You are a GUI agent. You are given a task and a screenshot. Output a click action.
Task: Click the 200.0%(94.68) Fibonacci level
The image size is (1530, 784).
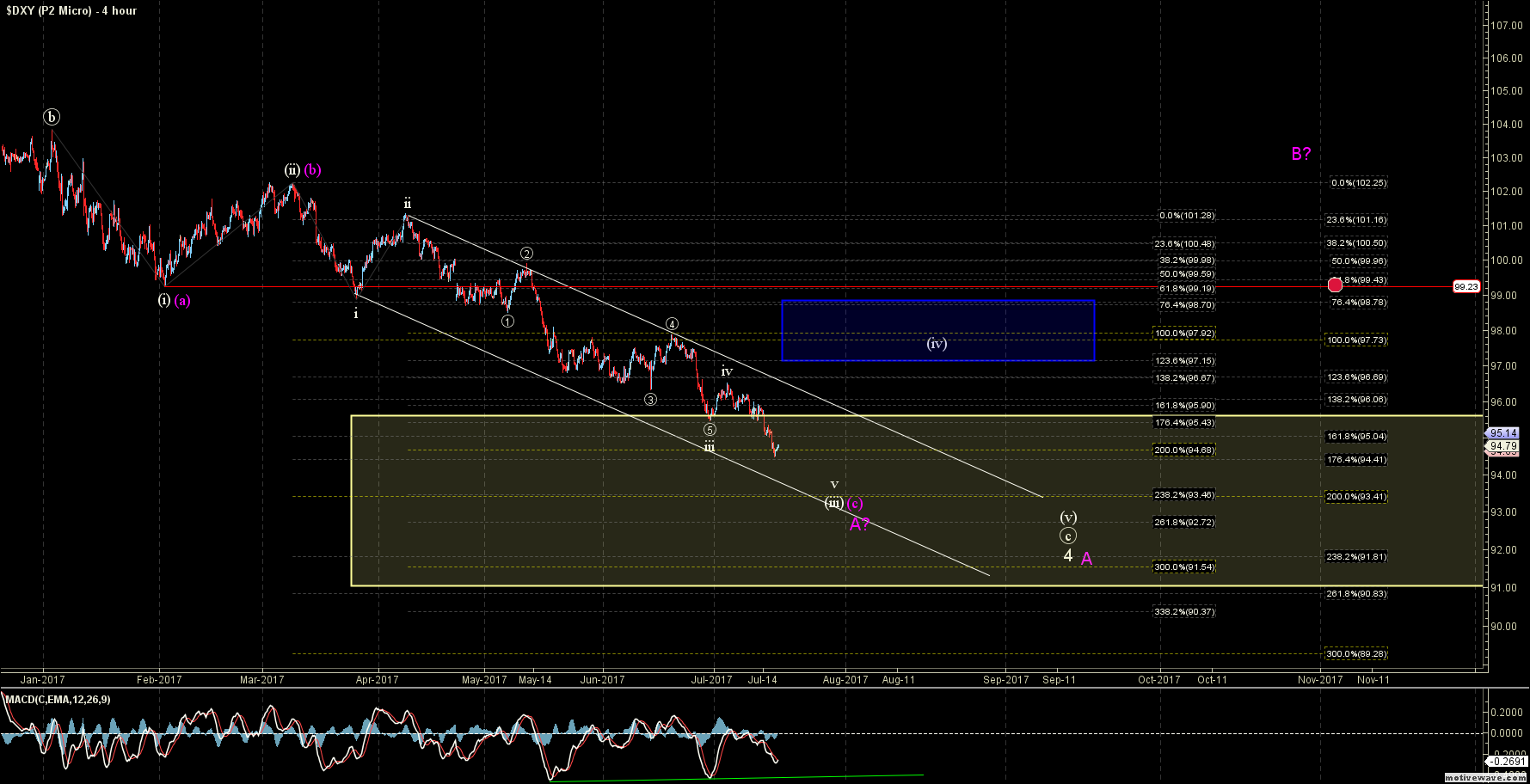click(1184, 450)
